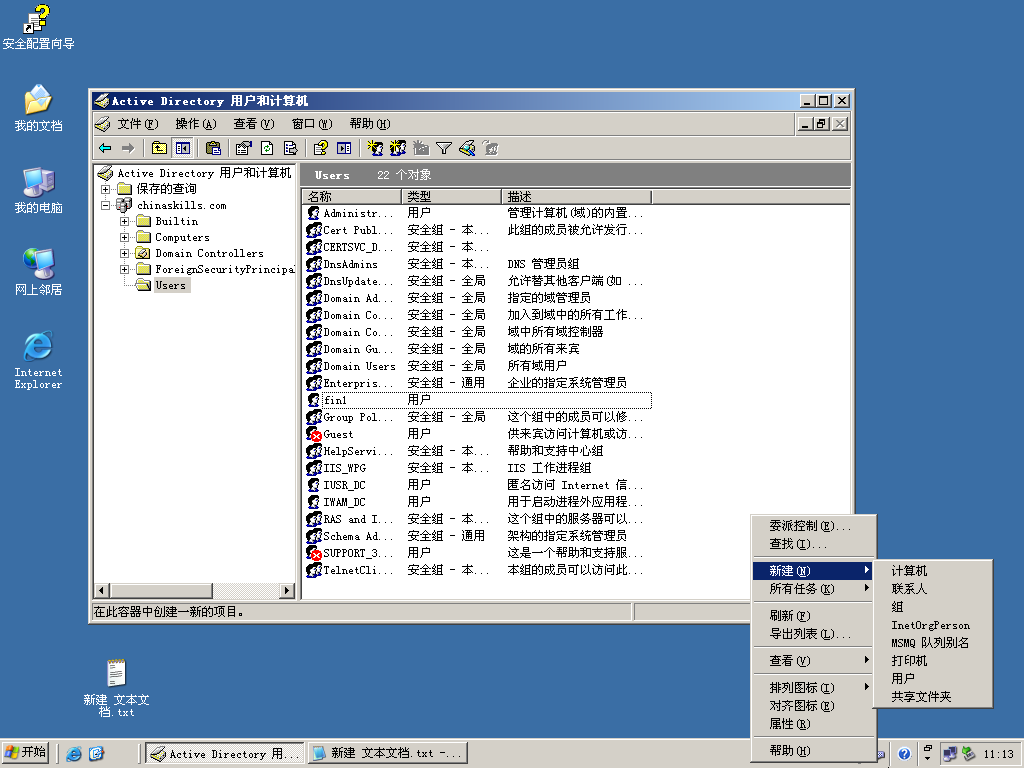Image resolution: width=1024 pixels, height=768 pixels.
Task: Open the View (查看) submenu in context menu
Action: click(812, 660)
